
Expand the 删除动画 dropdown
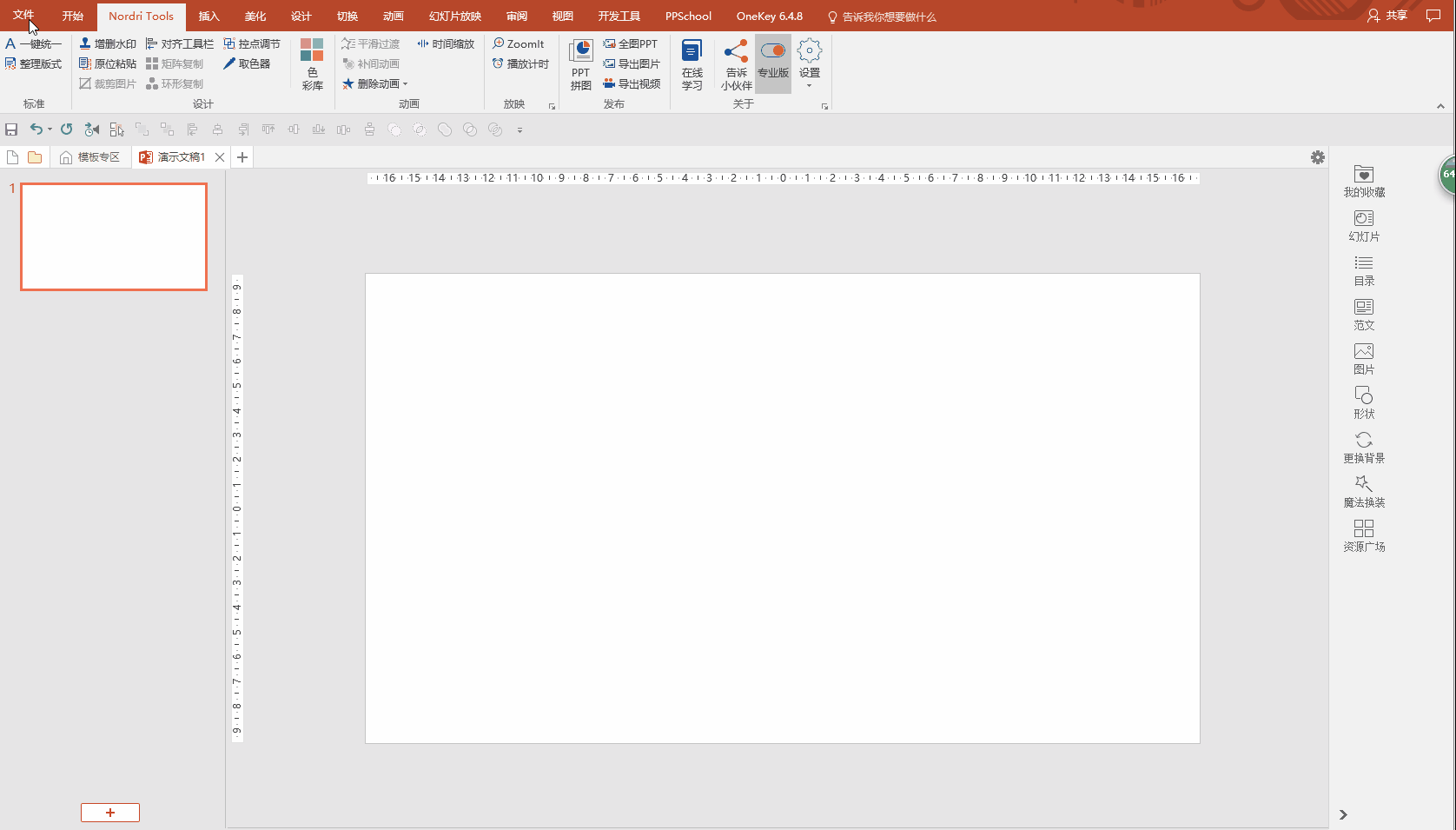[406, 84]
